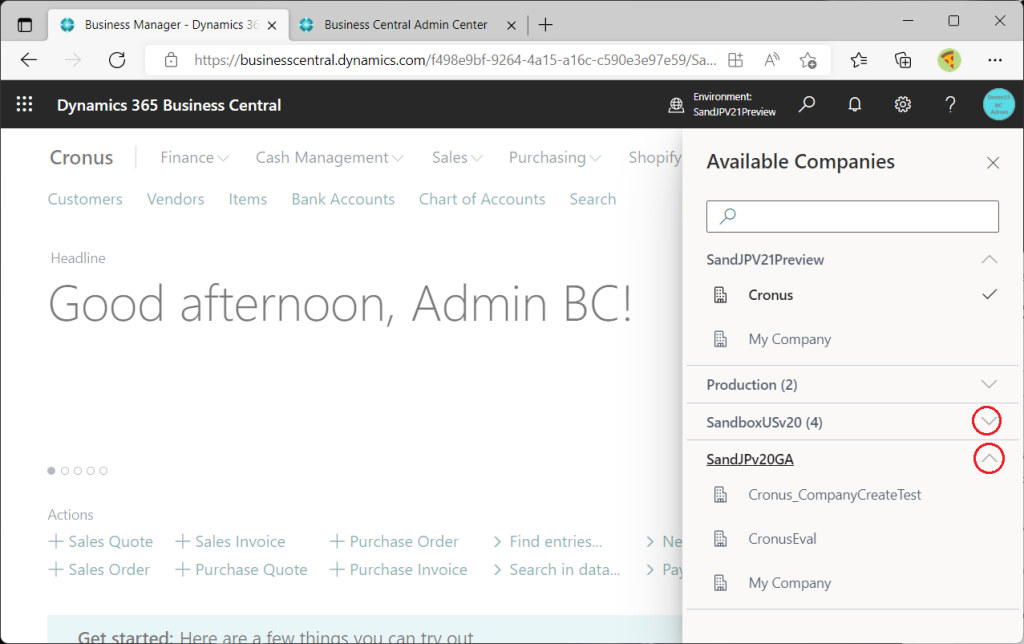
Task: Open the Shopify menu
Action: (x=654, y=157)
